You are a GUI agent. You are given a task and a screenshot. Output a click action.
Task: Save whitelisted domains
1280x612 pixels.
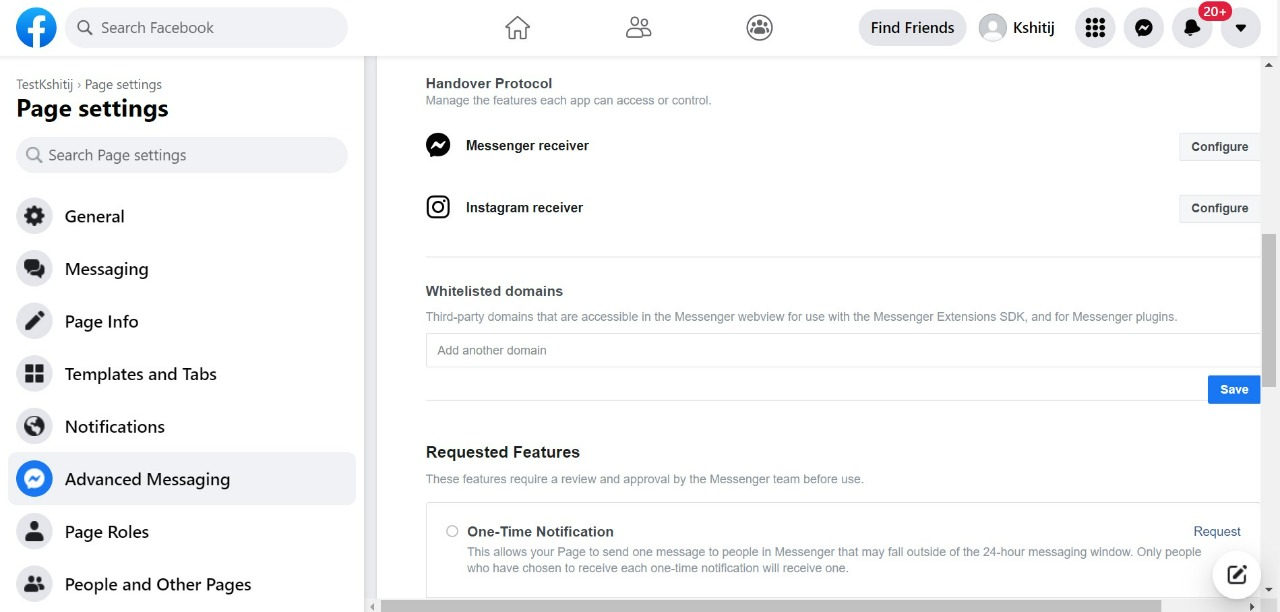pos(1234,390)
